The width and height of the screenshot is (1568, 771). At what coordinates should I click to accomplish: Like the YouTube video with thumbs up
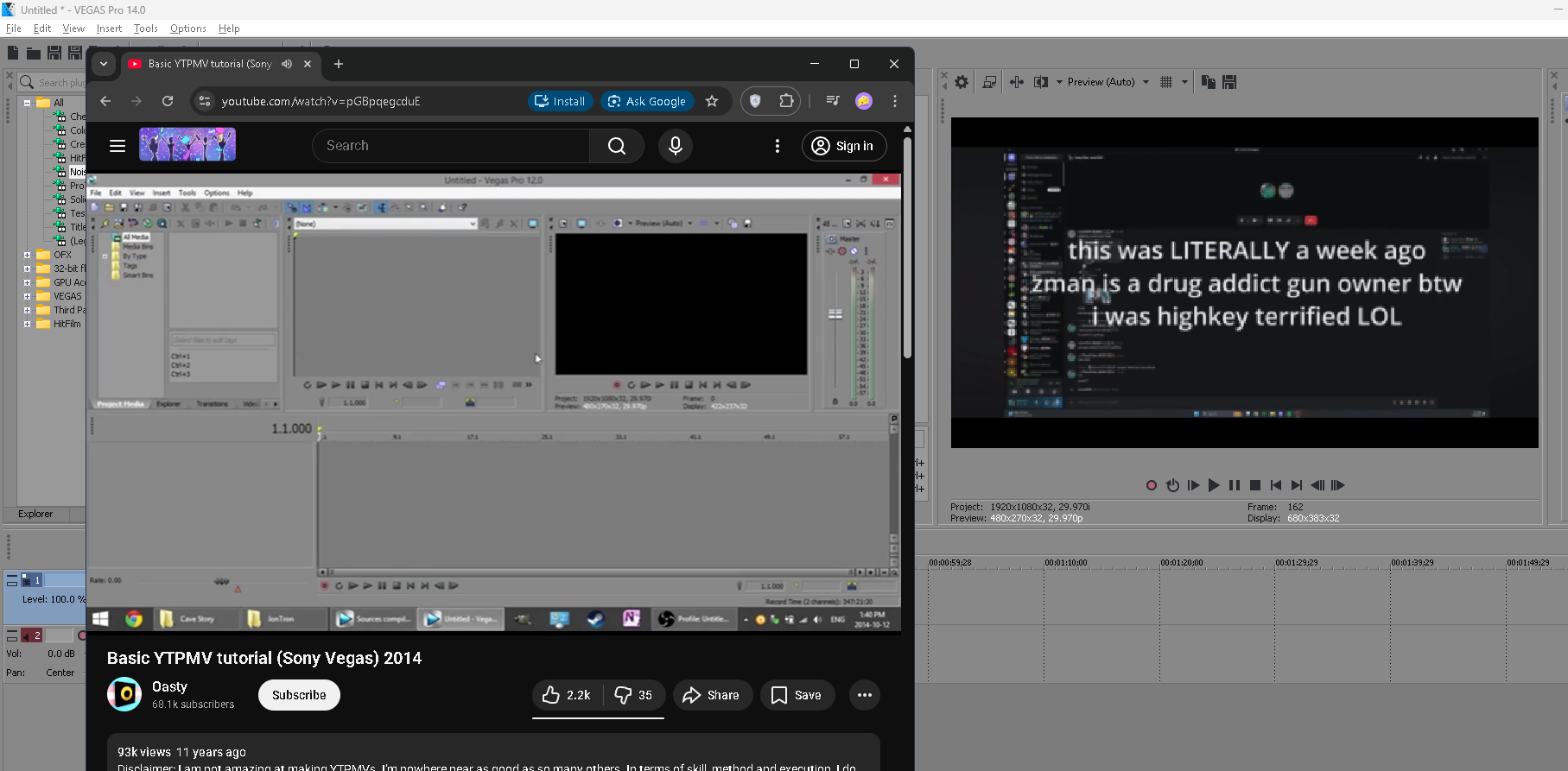pyautogui.click(x=566, y=695)
